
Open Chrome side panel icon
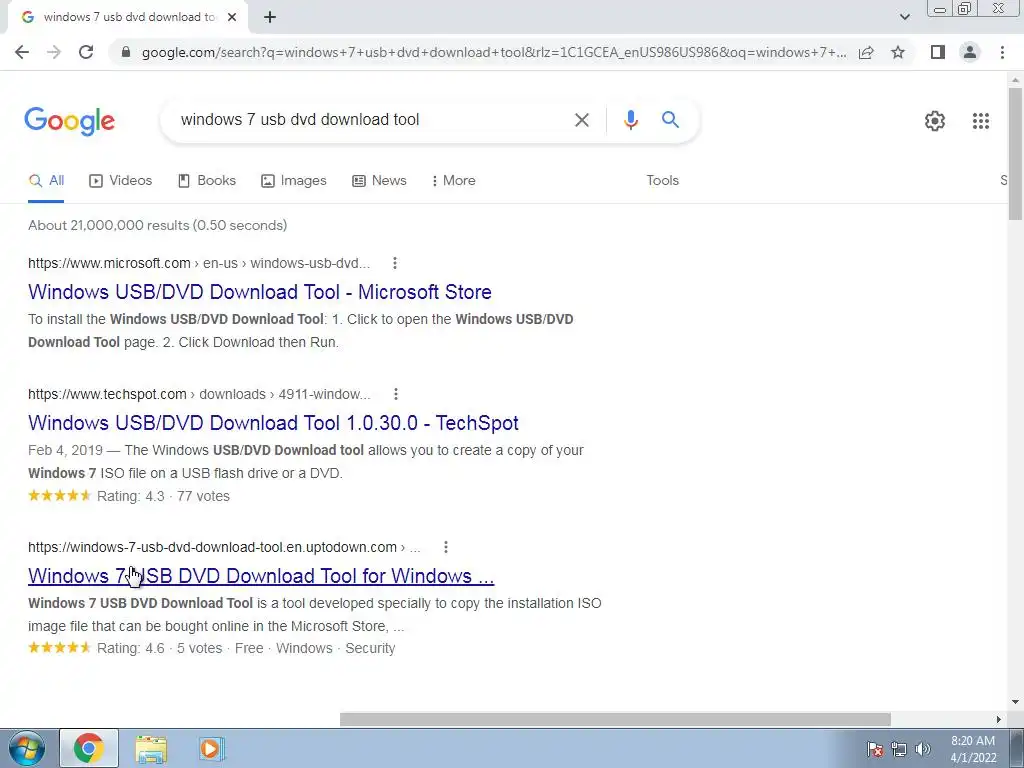tap(938, 52)
